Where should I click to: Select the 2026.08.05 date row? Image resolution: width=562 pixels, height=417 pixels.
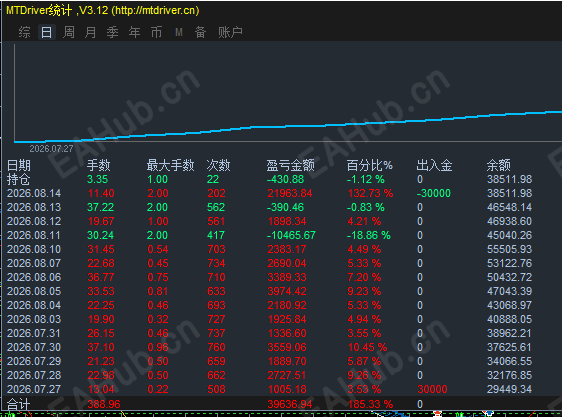tap(34, 291)
